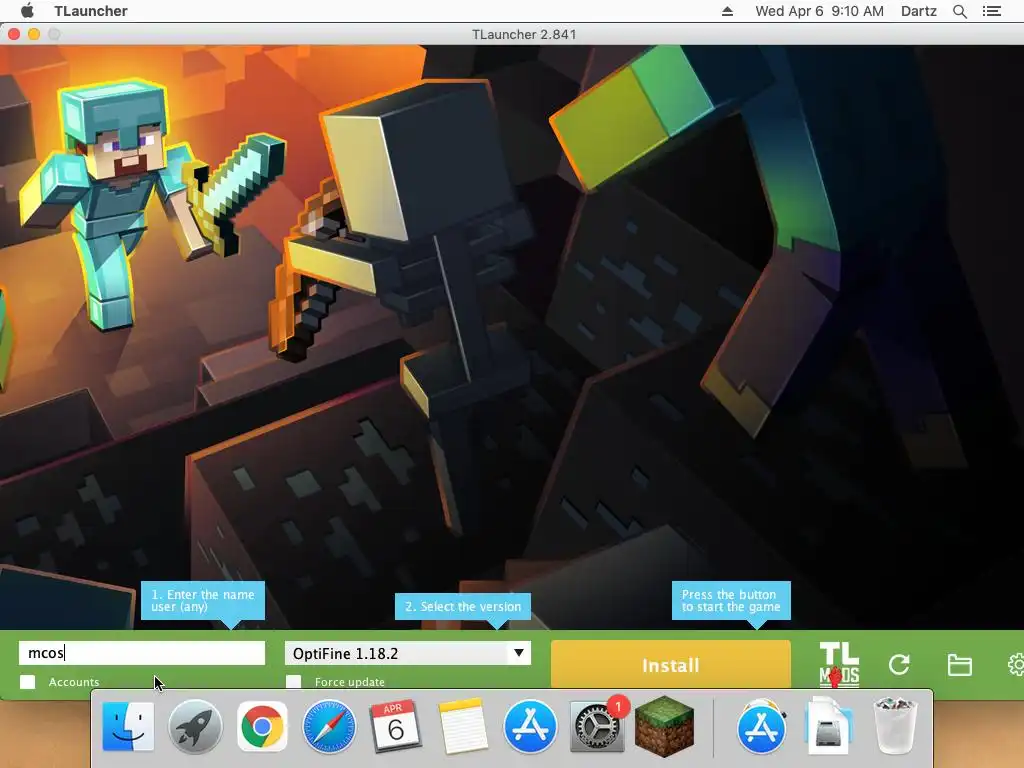The width and height of the screenshot is (1024, 768).
Task: Open Launchpad rocket in dock
Action: click(x=195, y=726)
